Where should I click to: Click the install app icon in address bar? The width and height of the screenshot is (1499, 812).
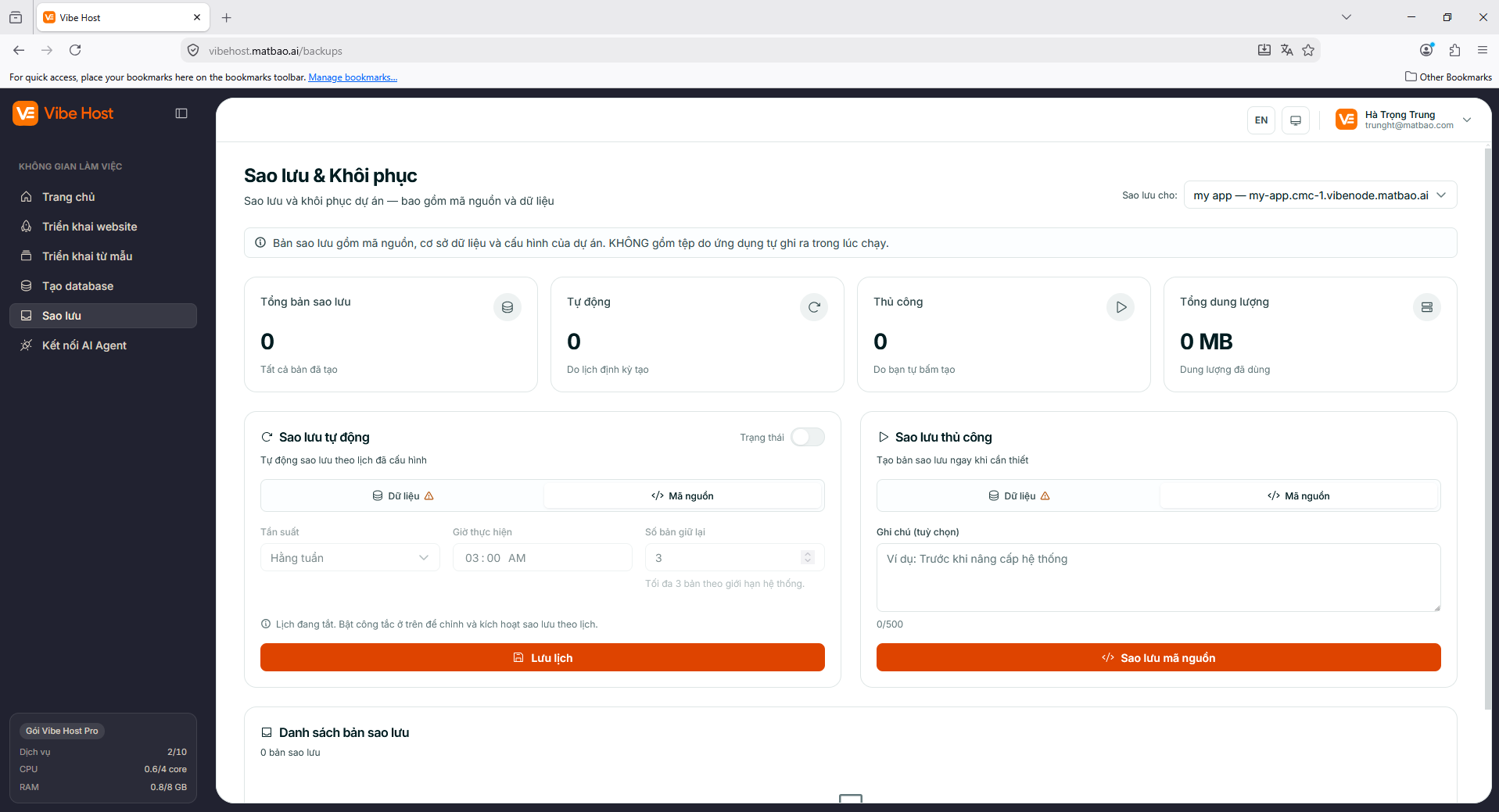1264,50
